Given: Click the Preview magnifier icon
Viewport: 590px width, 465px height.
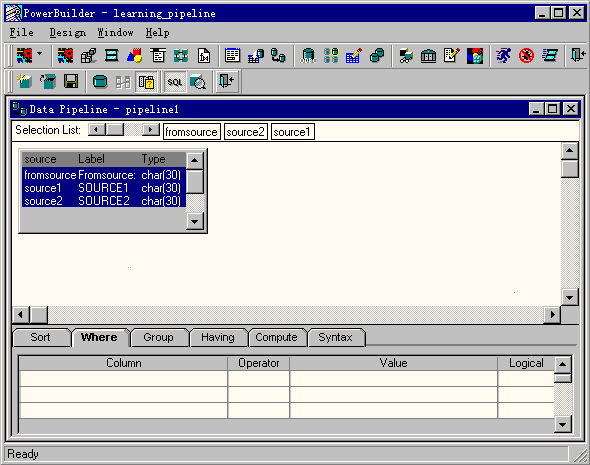Looking at the screenshot, I should point(198,82).
